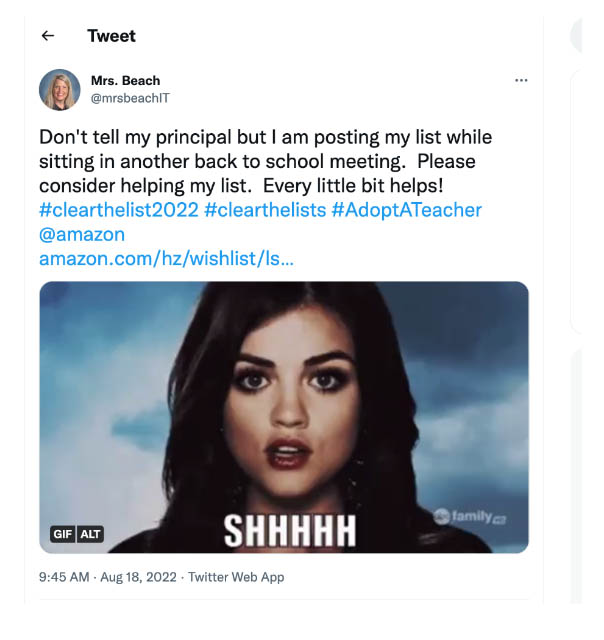Click the back arrow icon

point(48,36)
